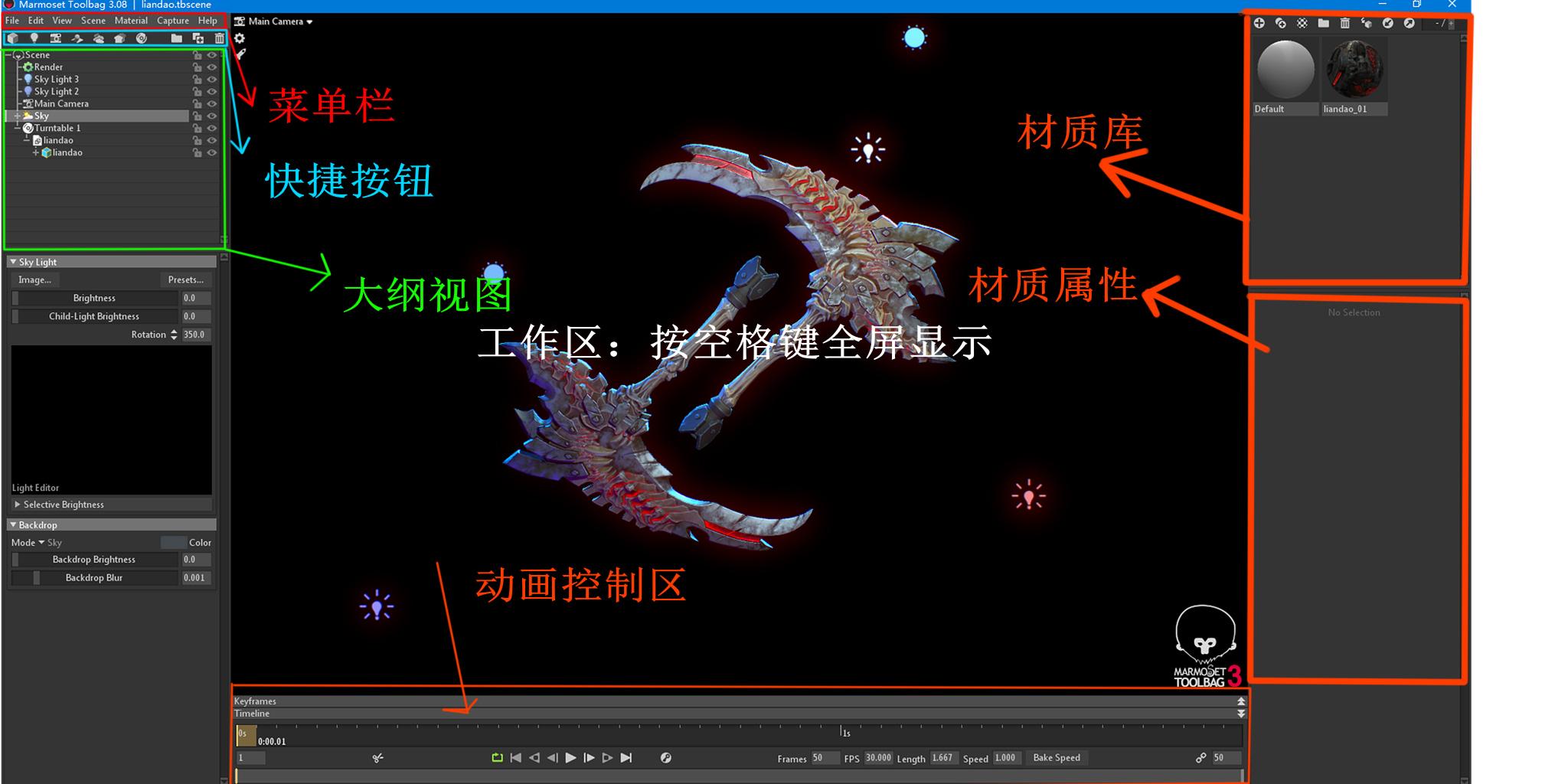The height and width of the screenshot is (784, 1568).
Task: Open the Material menu
Action: pyautogui.click(x=131, y=21)
